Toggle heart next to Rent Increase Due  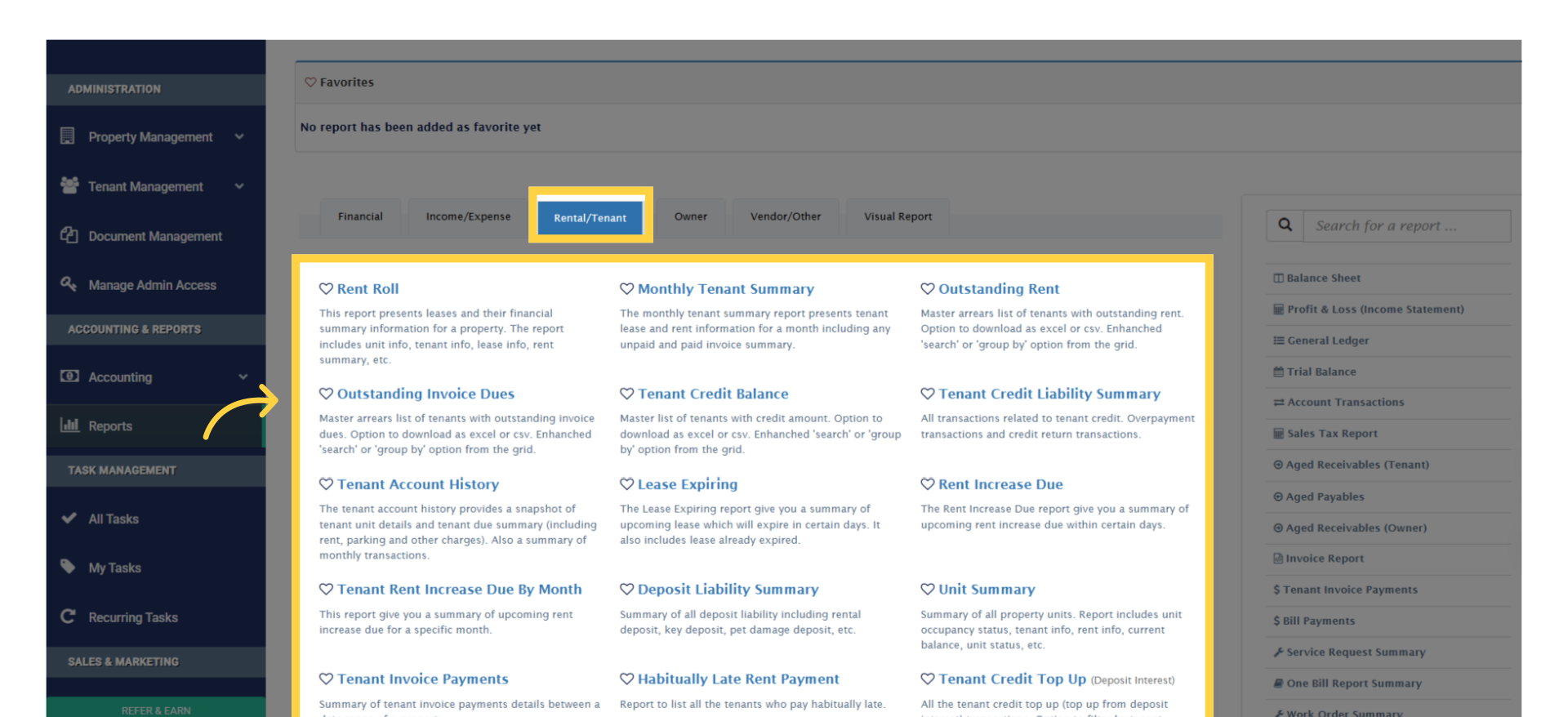[928, 484]
